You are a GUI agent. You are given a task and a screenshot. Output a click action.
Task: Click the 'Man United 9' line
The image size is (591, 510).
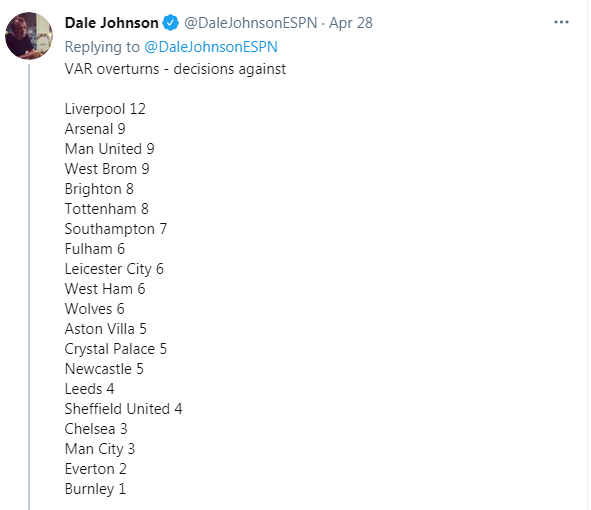click(110, 149)
